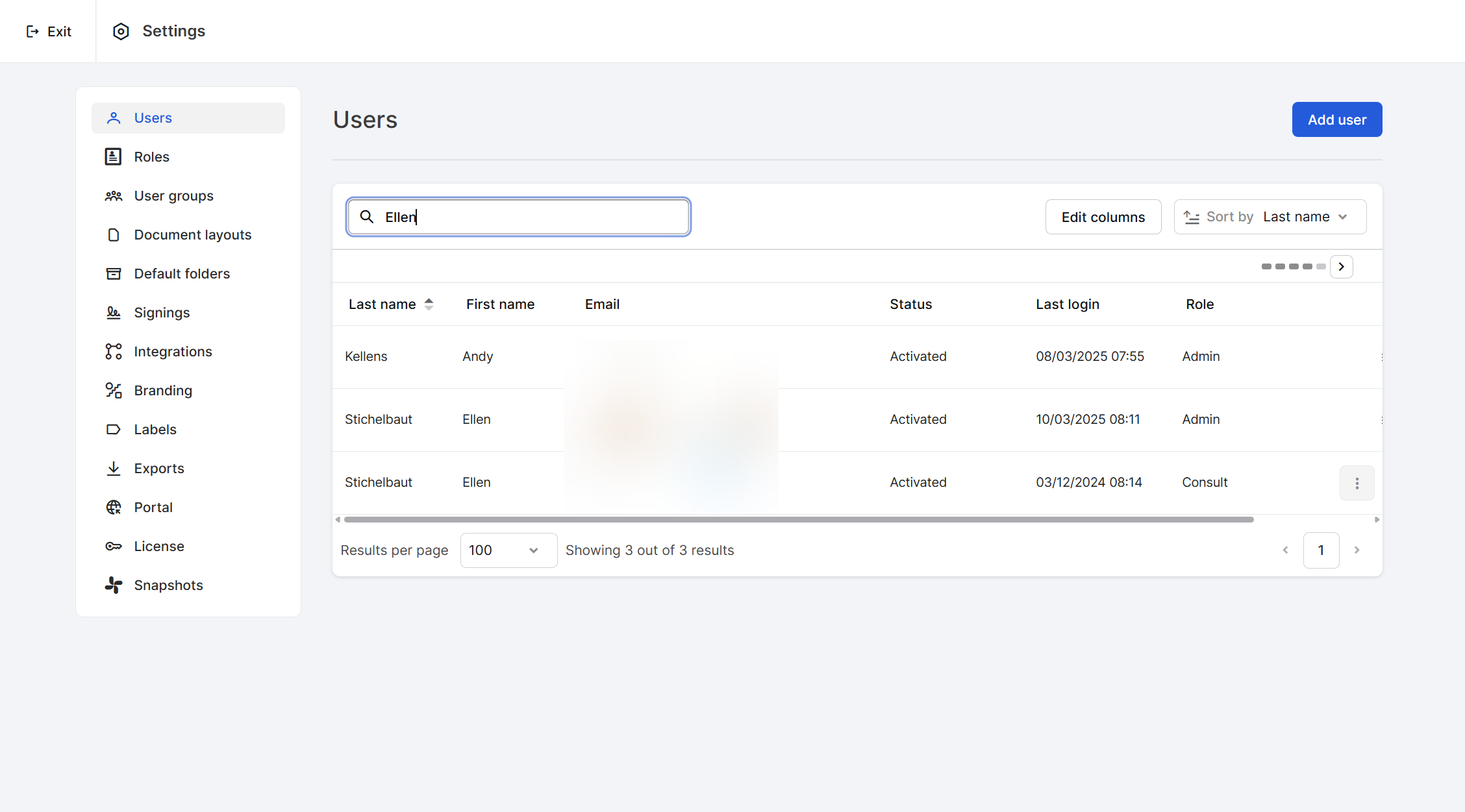Viewport: 1465px width, 812px height.
Task: Click the Edit columns button
Action: click(x=1103, y=217)
